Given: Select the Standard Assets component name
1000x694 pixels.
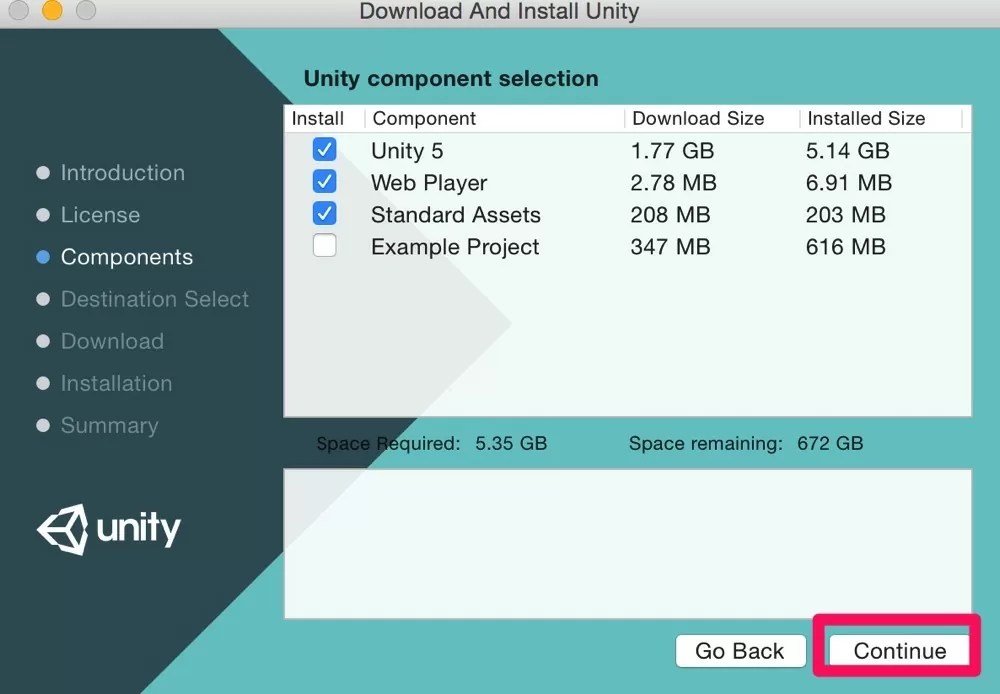Looking at the screenshot, I should 455,215.
